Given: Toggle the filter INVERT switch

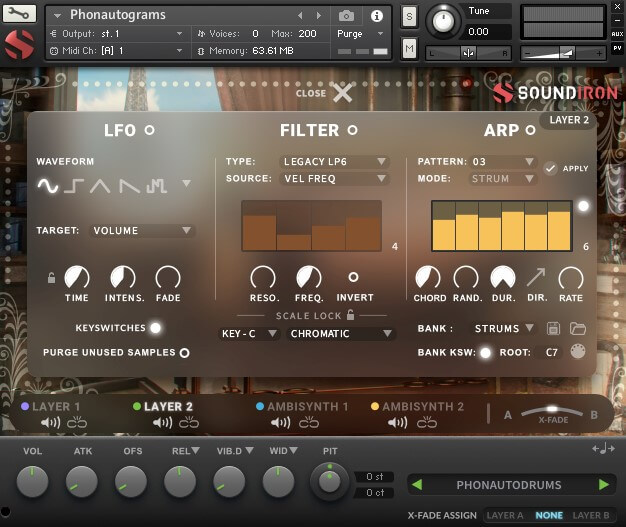Looking at the screenshot, I should [353, 277].
